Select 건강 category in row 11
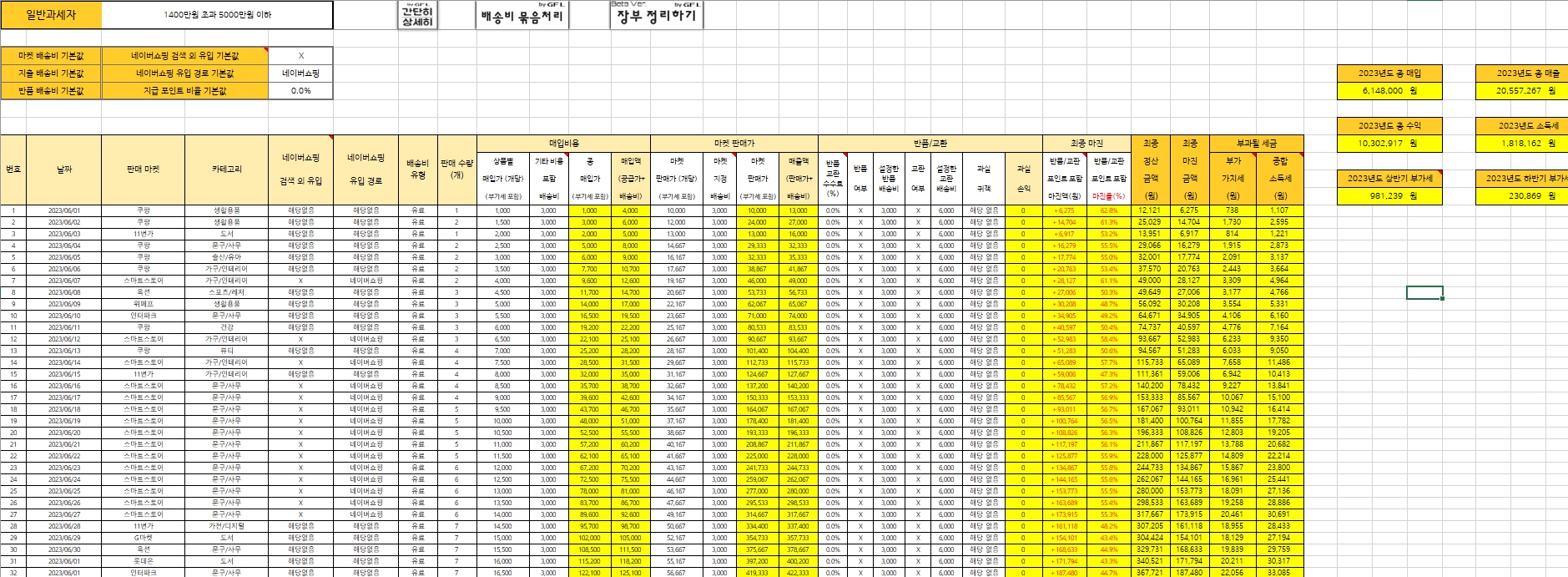Screen dimensions: 1568x577 [x=226, y=327]
